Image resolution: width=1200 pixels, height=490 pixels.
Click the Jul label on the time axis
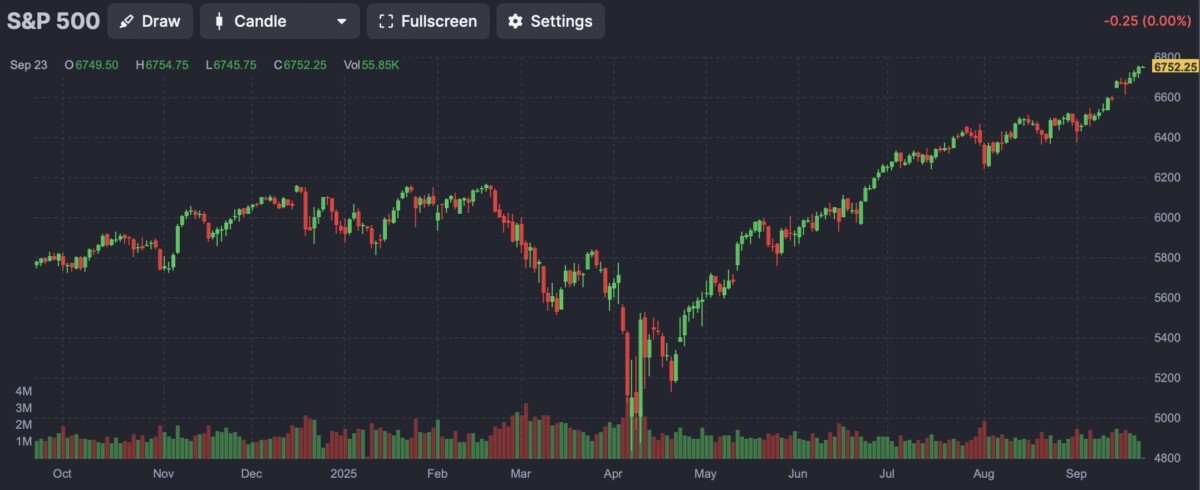click(887, 473)
